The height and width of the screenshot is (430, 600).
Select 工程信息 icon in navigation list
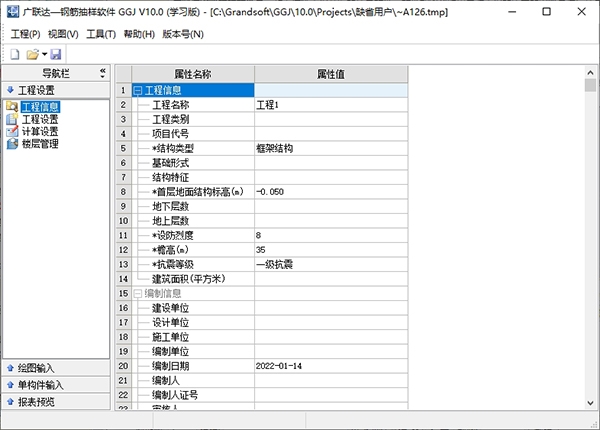[x=12, y=106]
